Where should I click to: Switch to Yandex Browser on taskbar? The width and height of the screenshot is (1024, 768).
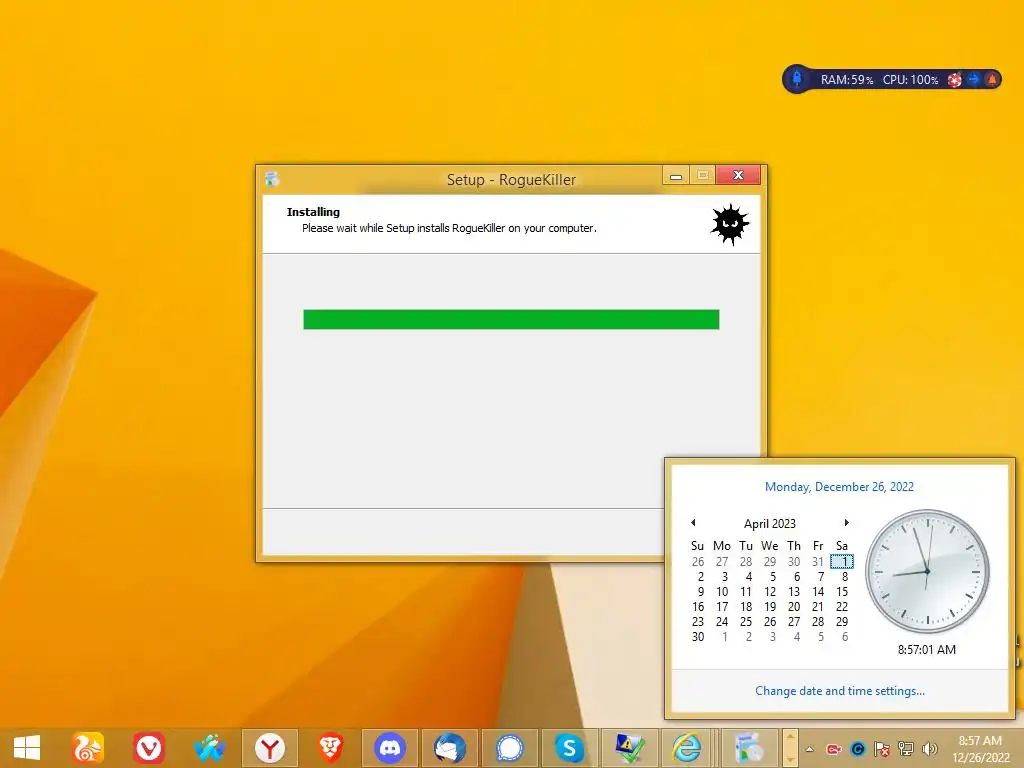click(x=270, y=748)
